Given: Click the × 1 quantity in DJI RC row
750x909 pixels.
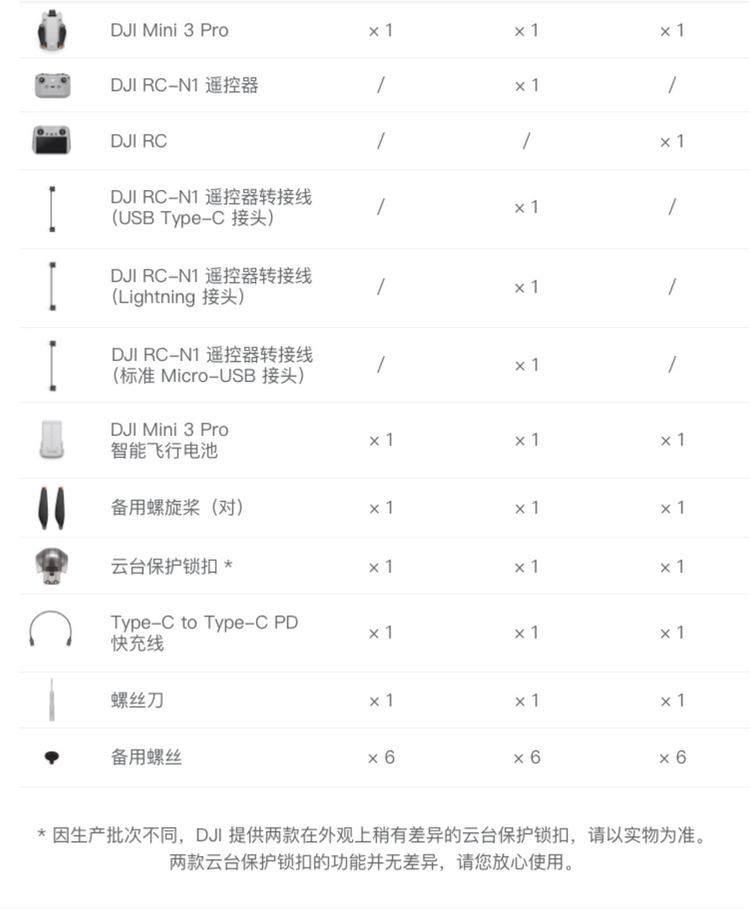Looking at the screenshot, I should pos(672,141).
